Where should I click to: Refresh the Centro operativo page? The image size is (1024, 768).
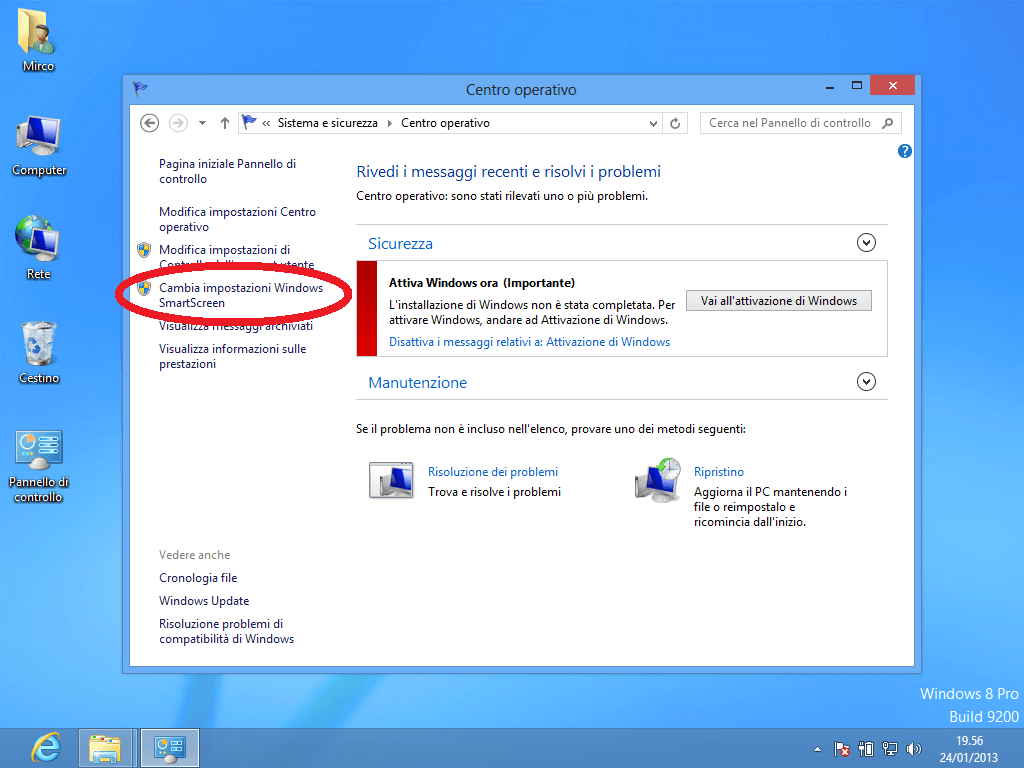675,123
